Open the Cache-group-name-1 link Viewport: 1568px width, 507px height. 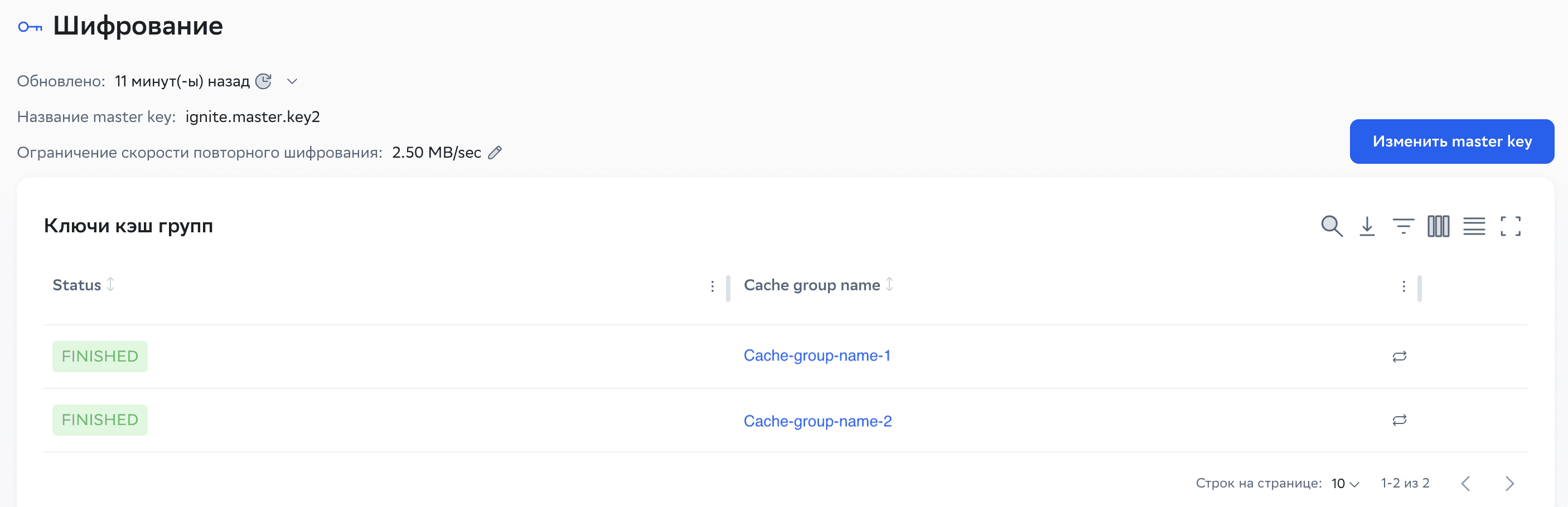point(817,355)
